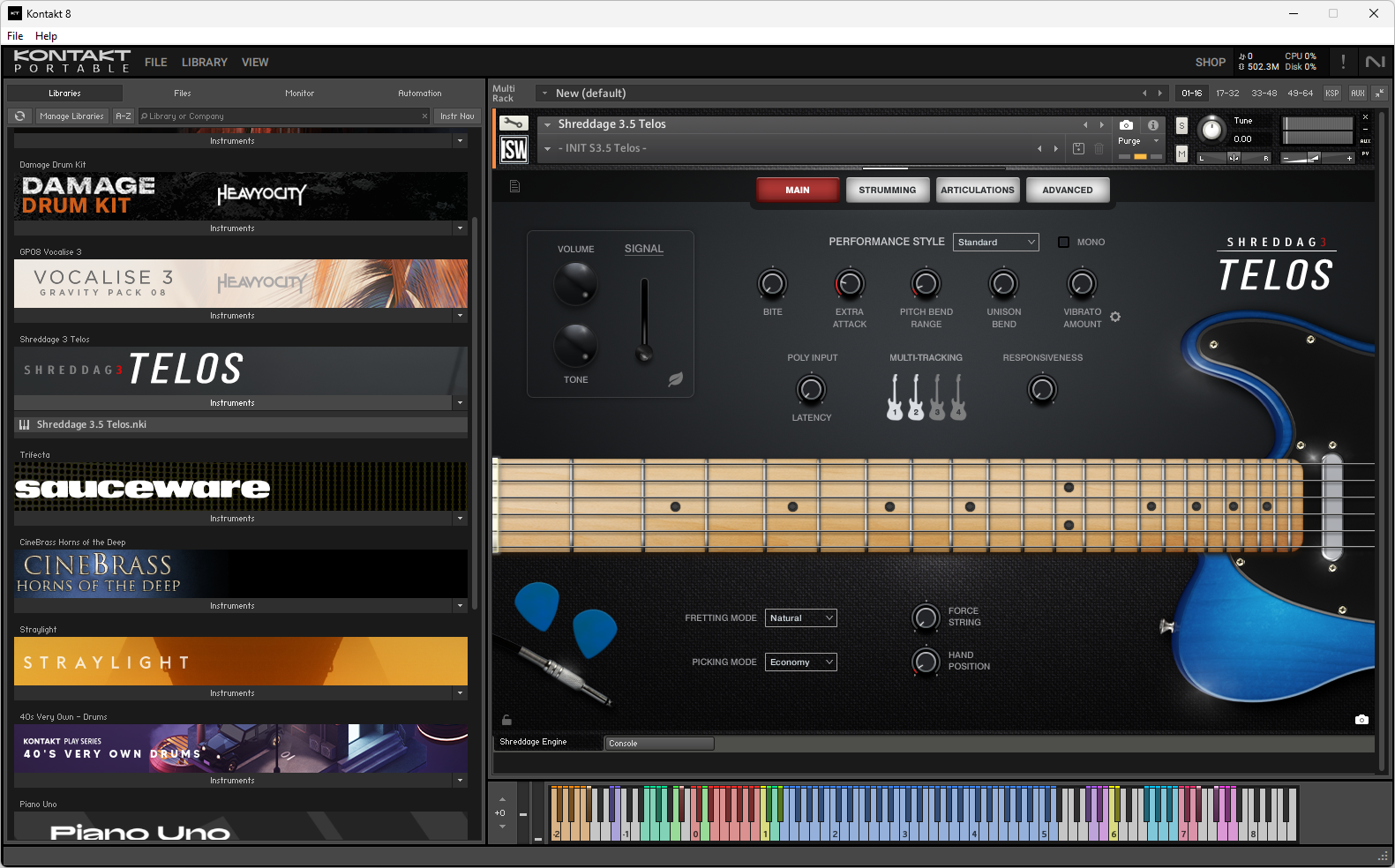Viewport: 1395px width, 868px height.
Task: Click the exclamation alert icon in top bar
Action: [1343, 62]
